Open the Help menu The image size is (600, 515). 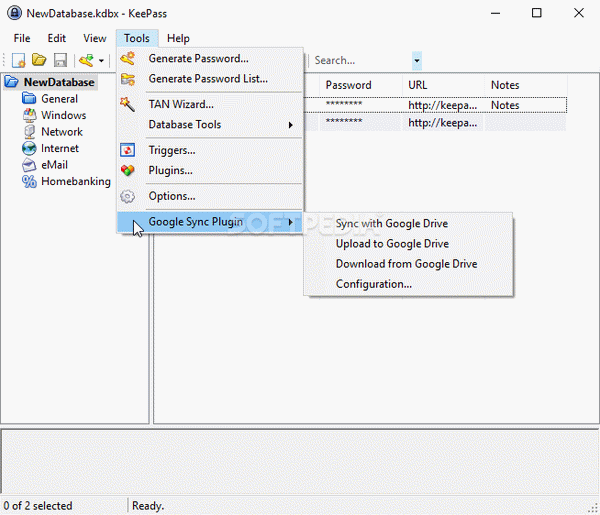(178, 38)
